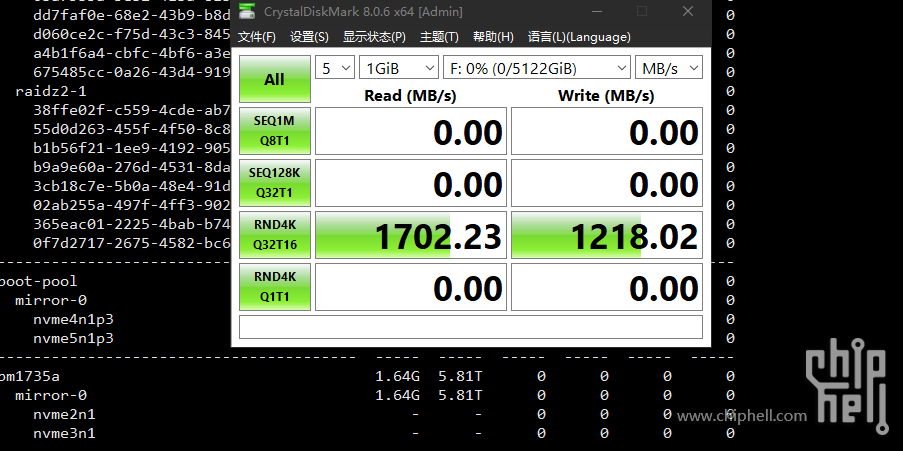Click the RND4K Q1T1 read result 0.00
This screenshot has height=451, width=903.
pyautogui.click(x=411, y=287)
